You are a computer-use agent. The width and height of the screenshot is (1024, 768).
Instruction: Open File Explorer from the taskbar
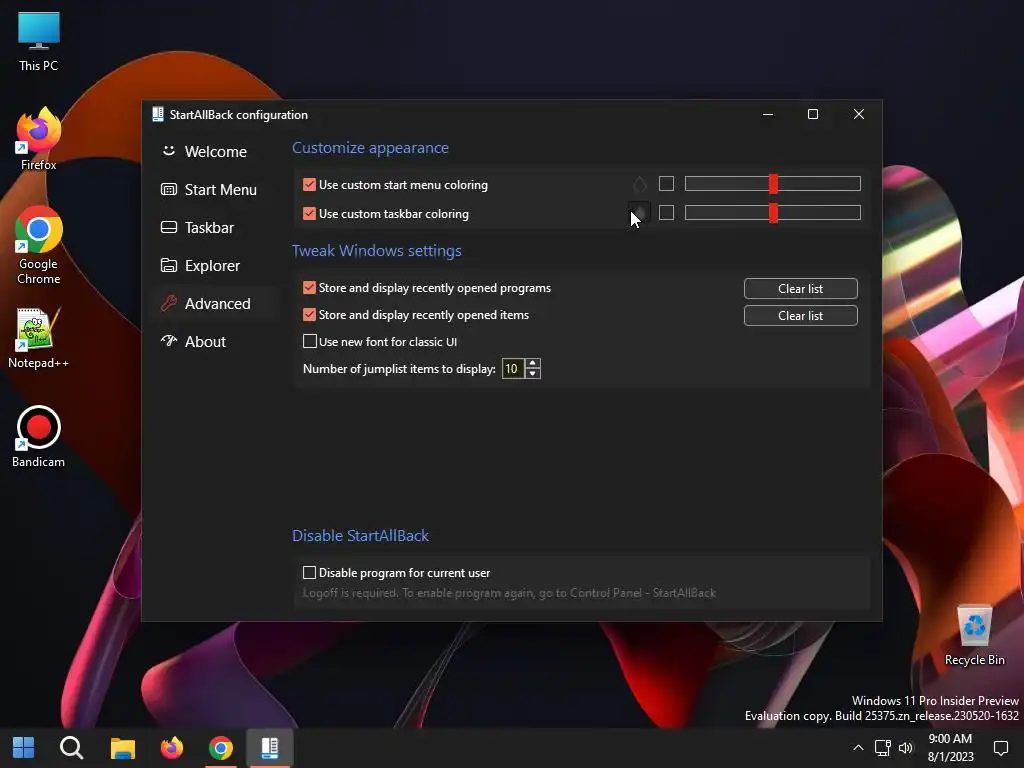[122, 747]
